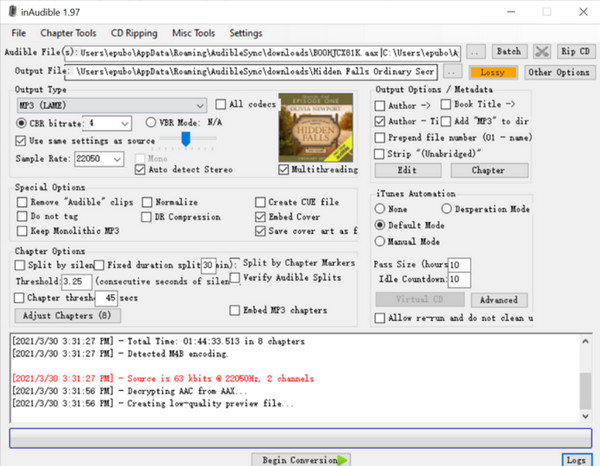Screen dimensions: 600x466
Task: Enable the DR Compression checkbox
Action: (146, 217)
